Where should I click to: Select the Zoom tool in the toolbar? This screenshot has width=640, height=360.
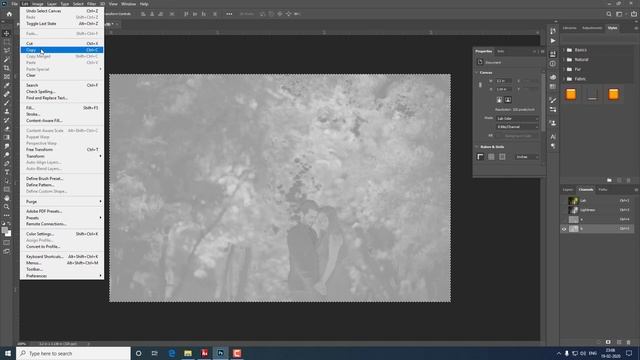[7, 207]
